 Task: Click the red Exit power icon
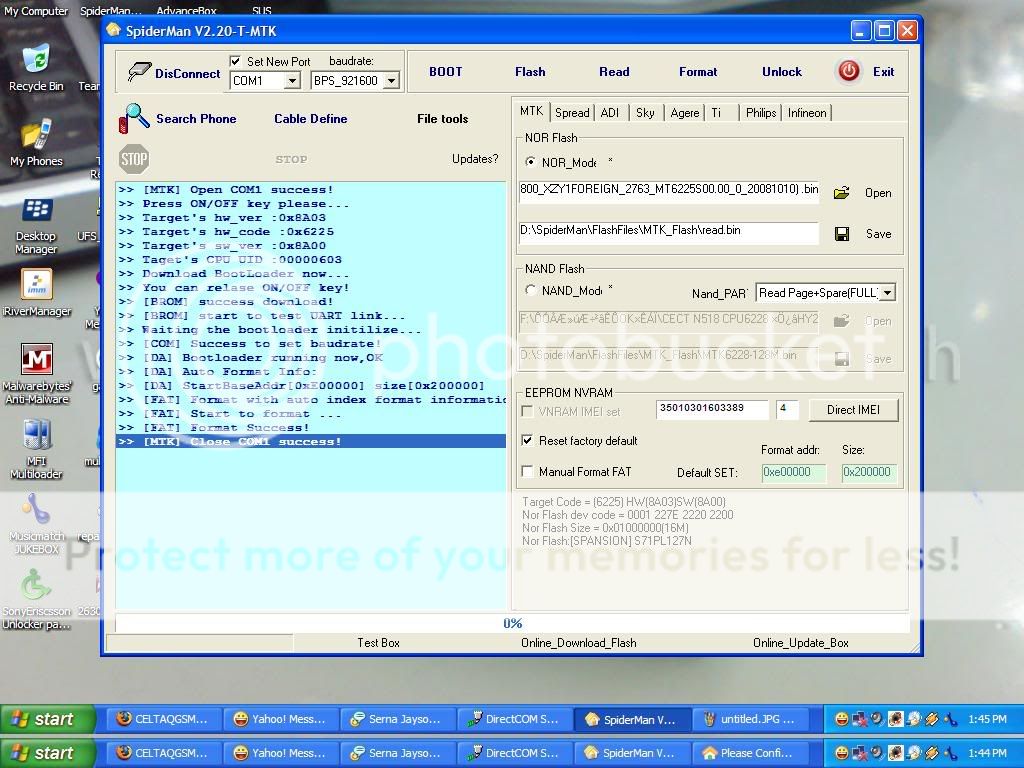tap(848, 71)
